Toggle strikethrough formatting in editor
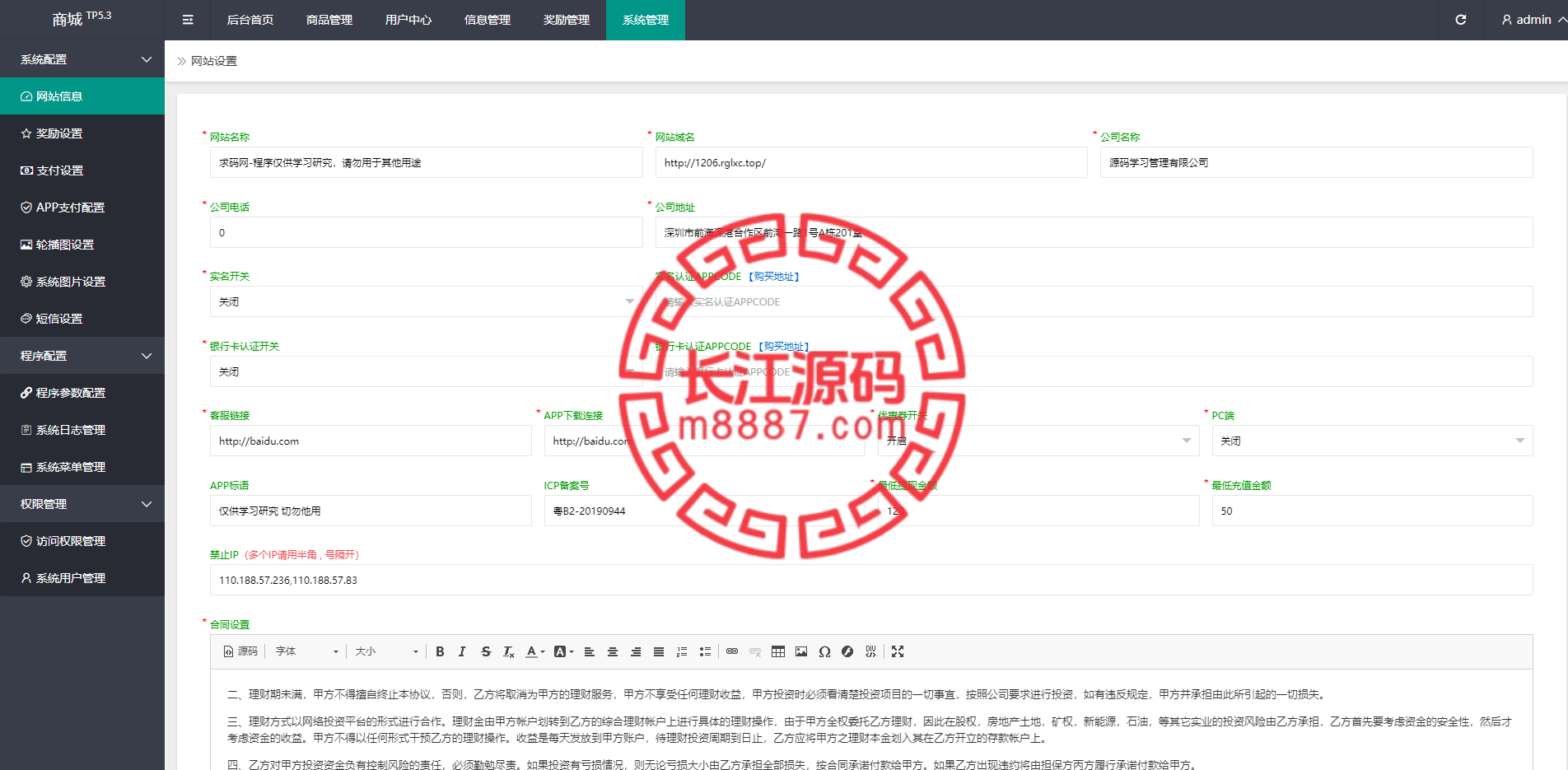Screen dimensions: 1568x770 click(x=486, y=651)
